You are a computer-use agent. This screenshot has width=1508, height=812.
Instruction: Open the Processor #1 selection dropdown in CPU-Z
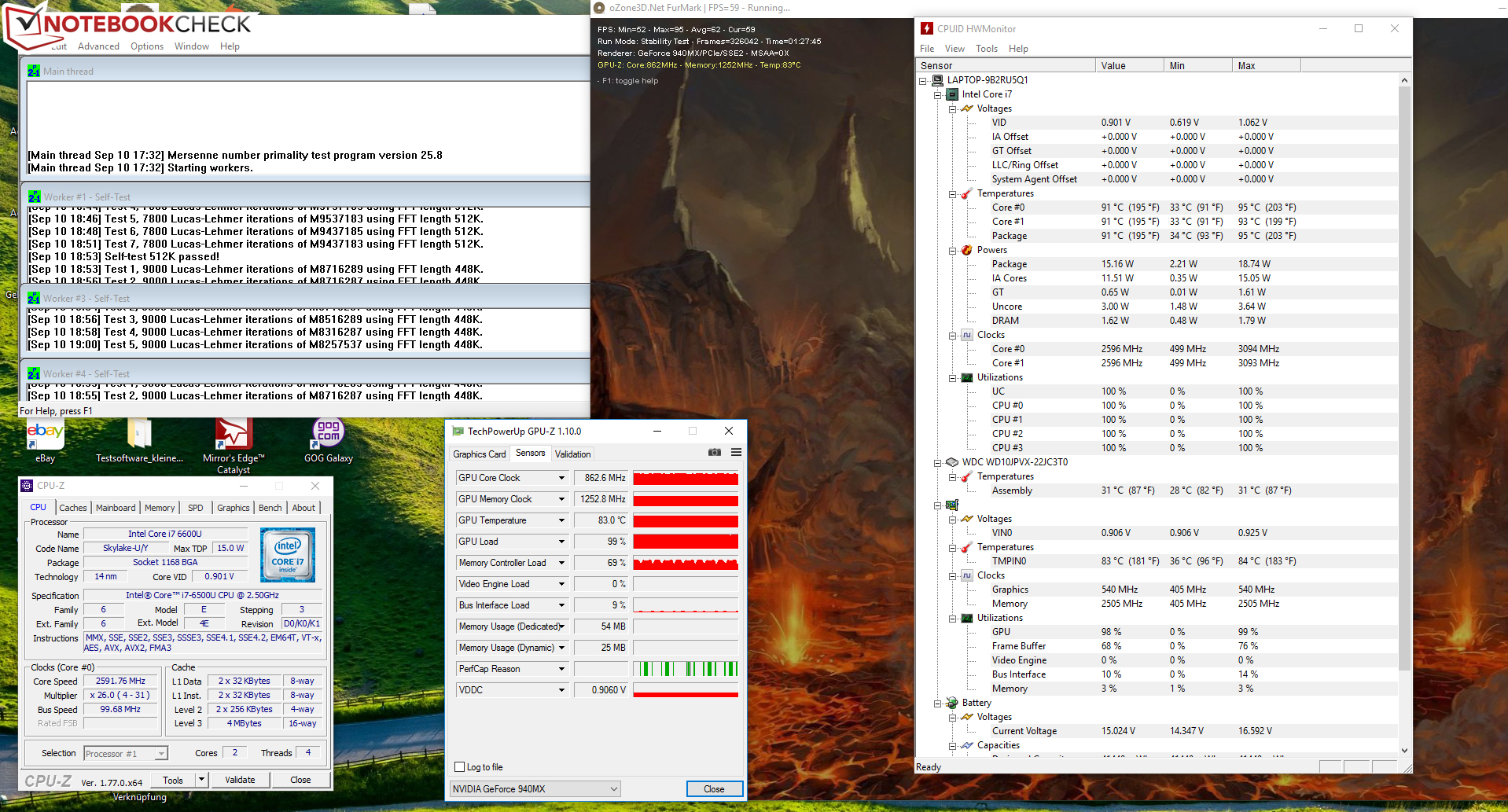161,754
